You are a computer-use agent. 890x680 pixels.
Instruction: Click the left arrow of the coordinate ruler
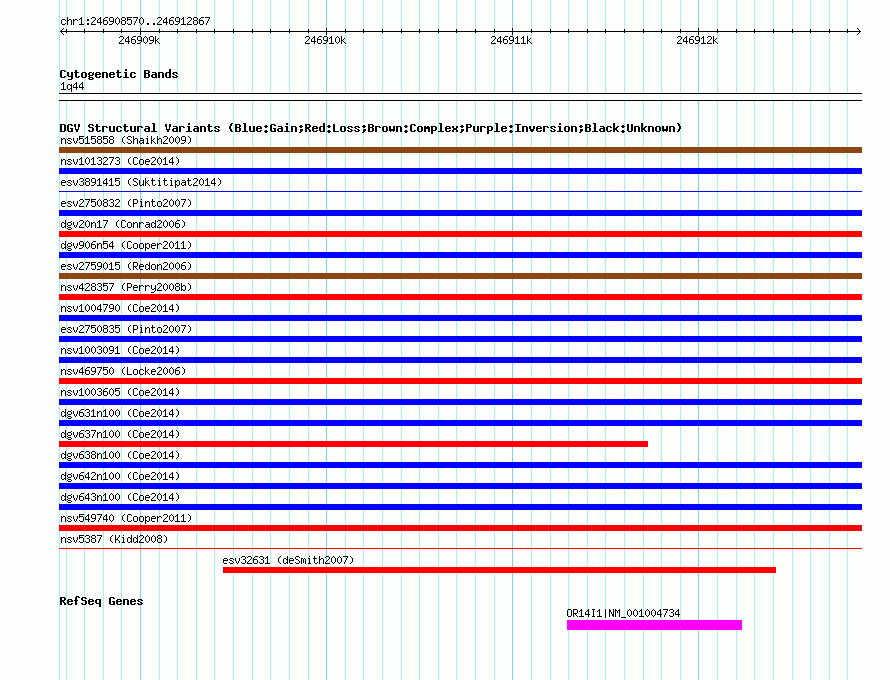coord(62,31)
